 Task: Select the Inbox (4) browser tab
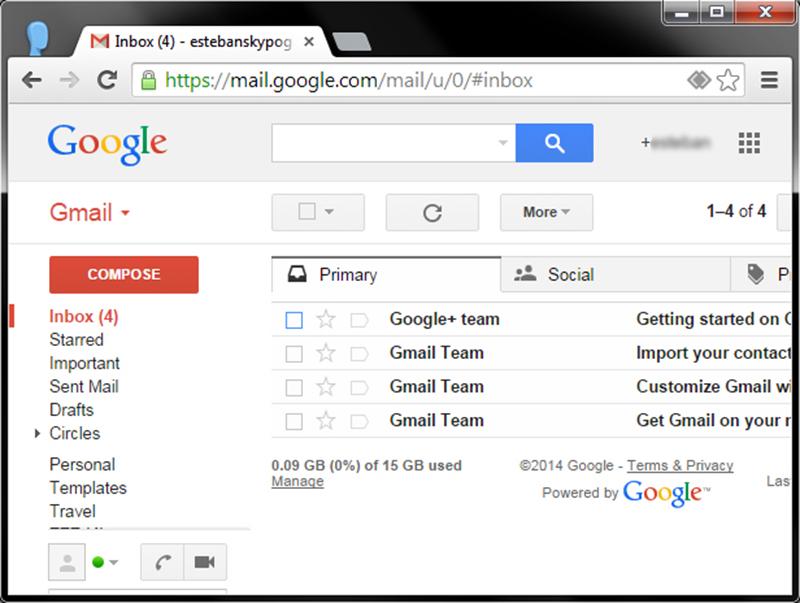coord(203,41)
